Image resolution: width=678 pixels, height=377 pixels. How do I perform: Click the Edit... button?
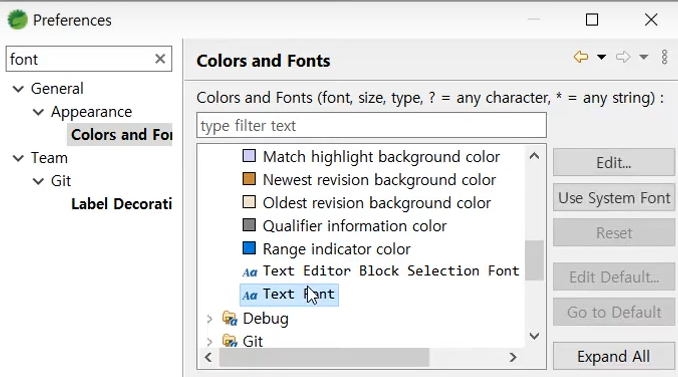[614, 163]
